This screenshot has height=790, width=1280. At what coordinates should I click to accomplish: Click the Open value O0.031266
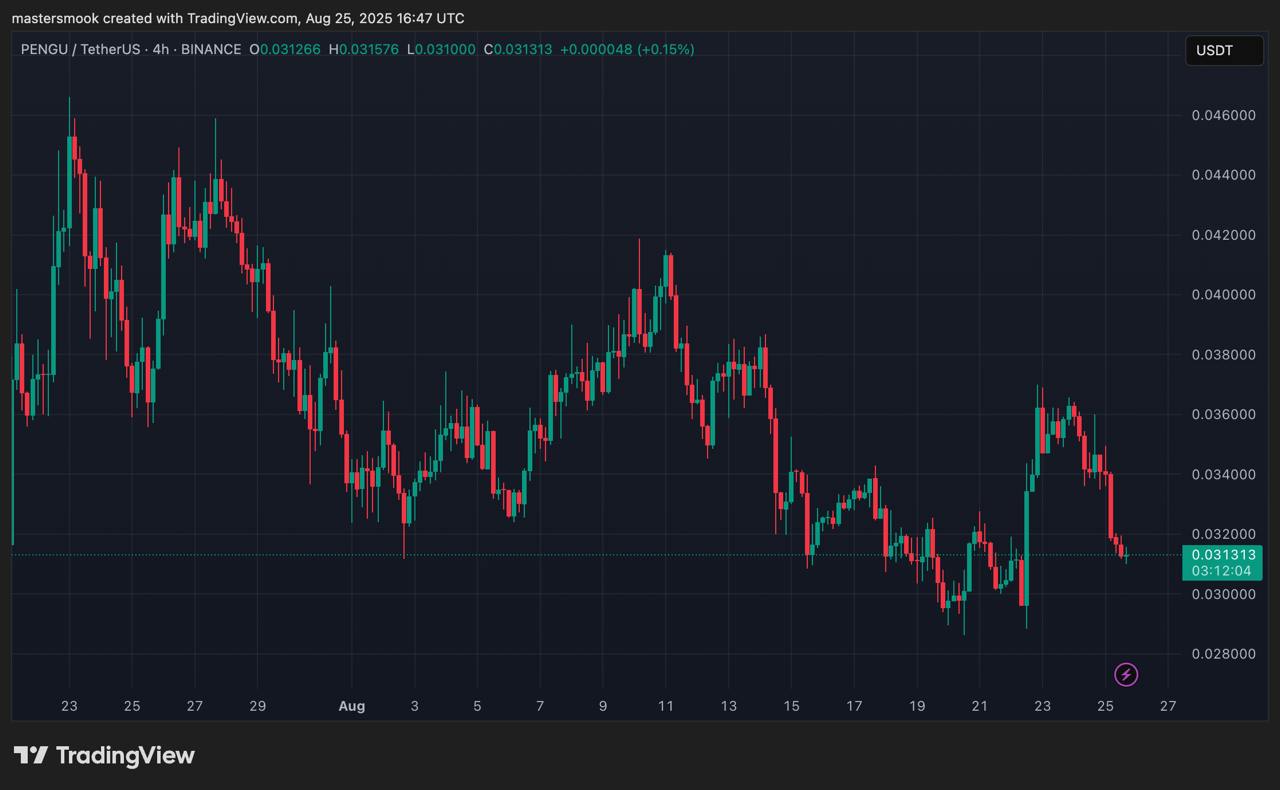pyautogui.click(x=288, y=49)
